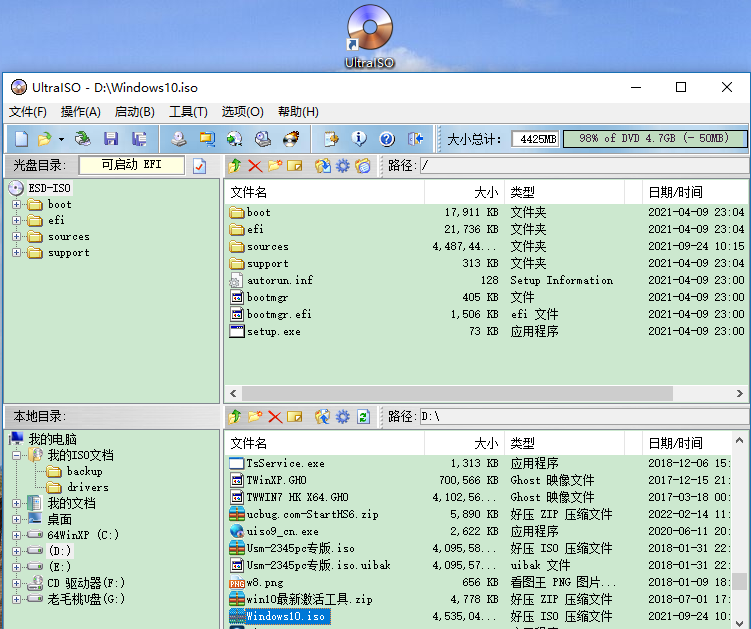The height and width of the screenshot is (629, 751).
Task: Sort the ISO file list by the 大小 column header
Action: (x=464, y=193)
